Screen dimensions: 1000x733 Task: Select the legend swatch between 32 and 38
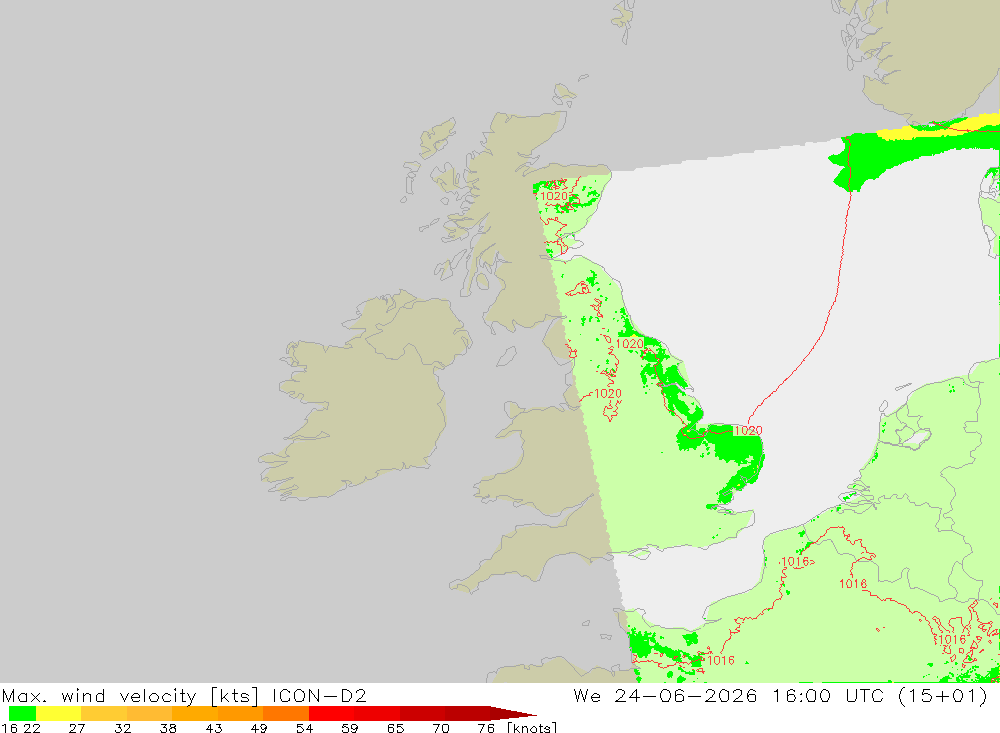coord(149,713)
